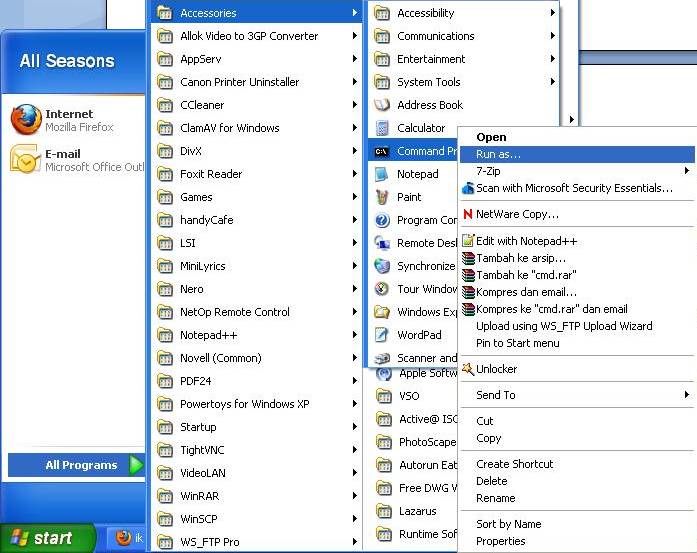Click the Mozilla Firefox icon in Start menu
697x553 pixels.
pyautogui.click(x=26, y=119)
